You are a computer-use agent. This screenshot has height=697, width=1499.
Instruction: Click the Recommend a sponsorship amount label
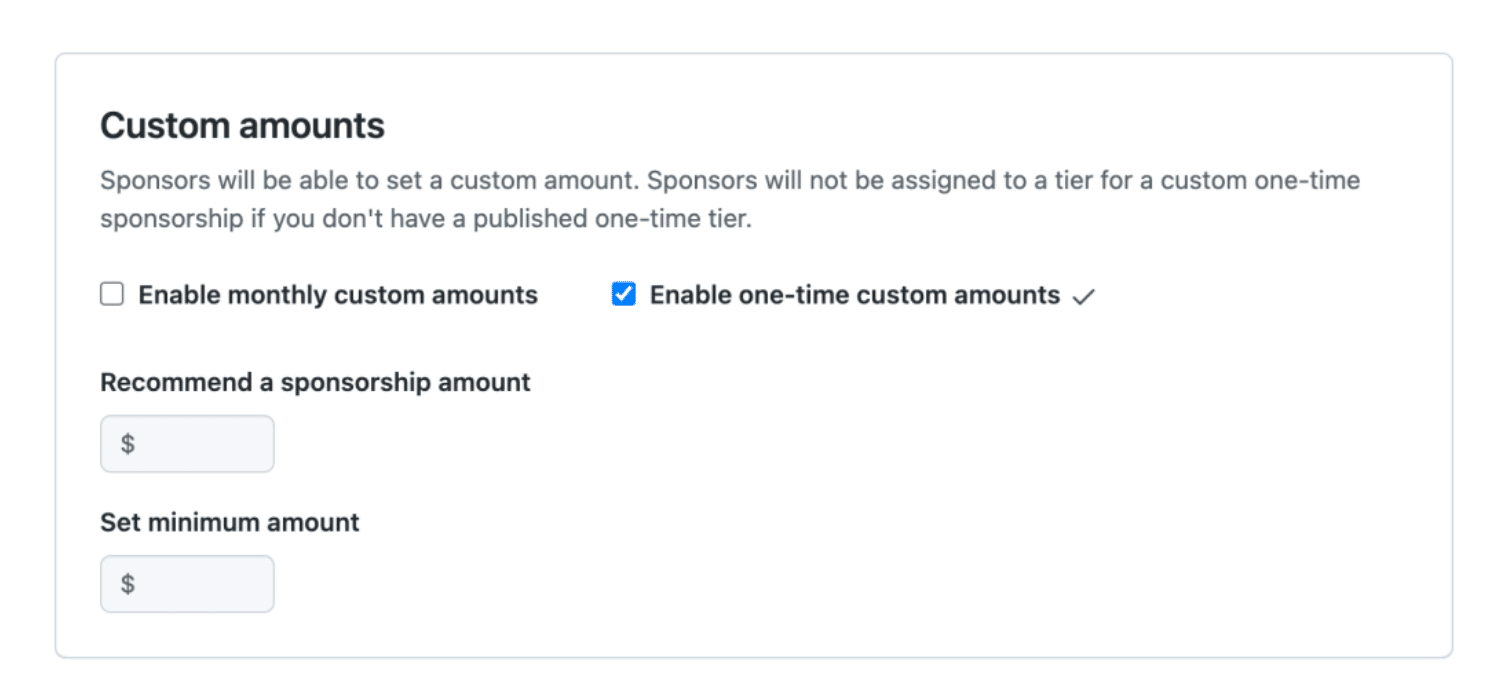(x=314, y=382)
